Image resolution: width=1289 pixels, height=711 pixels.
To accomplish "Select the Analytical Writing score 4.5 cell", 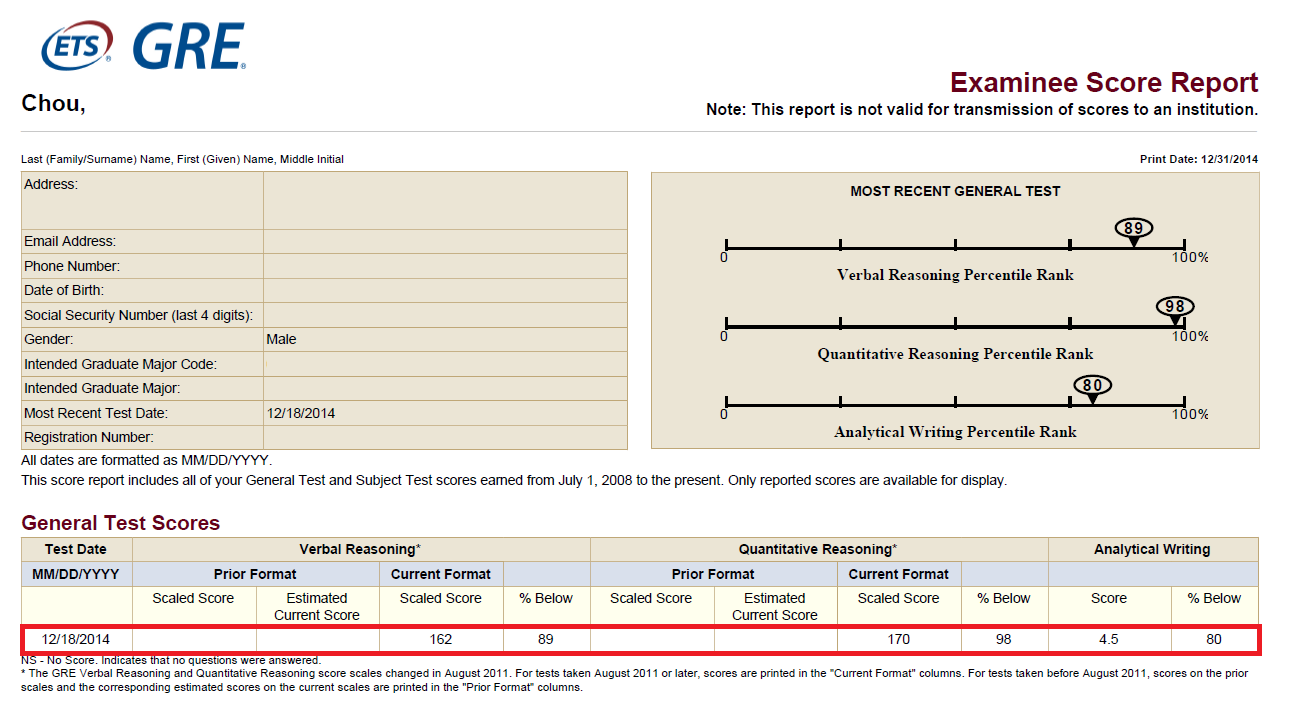I will point(1109,639).
